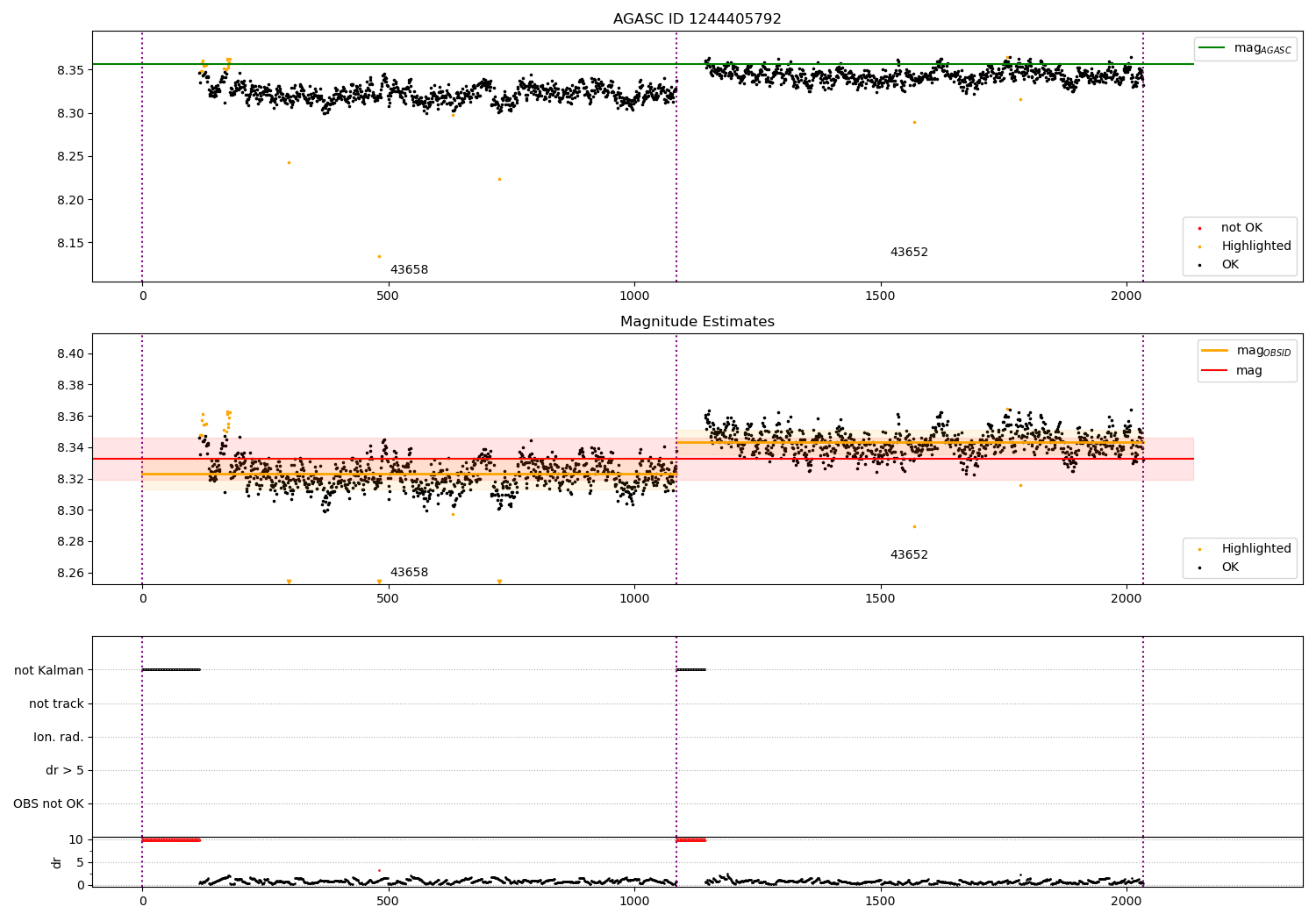Viewport: 1316px width, 921px height.
Task: Click the "Ion. rad." row label
Action: pyautogui.click(x=59, y=737)
